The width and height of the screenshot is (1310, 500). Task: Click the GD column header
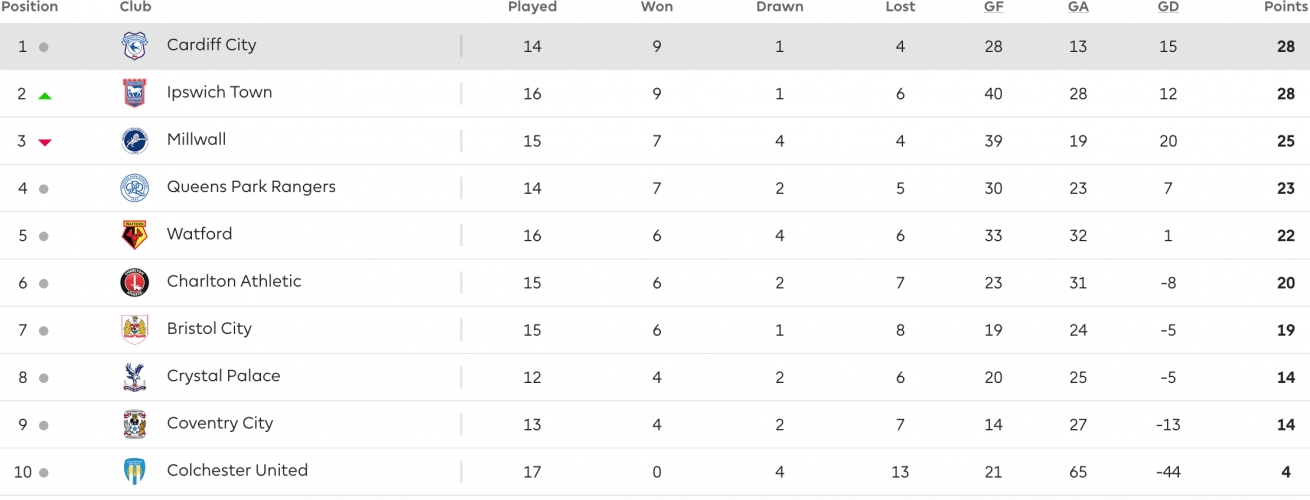pyautogui.click(x=1168, y=7)
